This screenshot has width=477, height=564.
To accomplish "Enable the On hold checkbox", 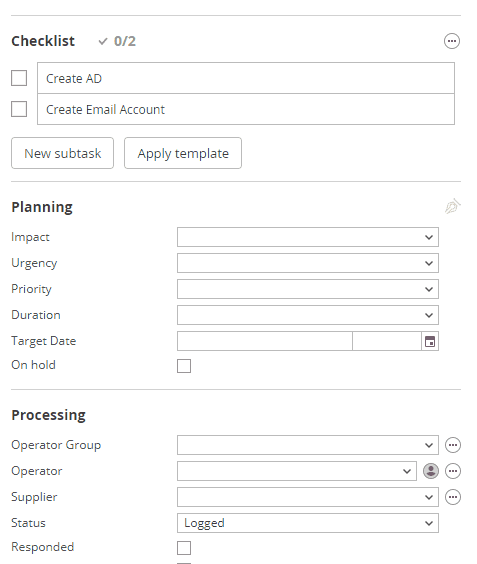I will 184,366.
